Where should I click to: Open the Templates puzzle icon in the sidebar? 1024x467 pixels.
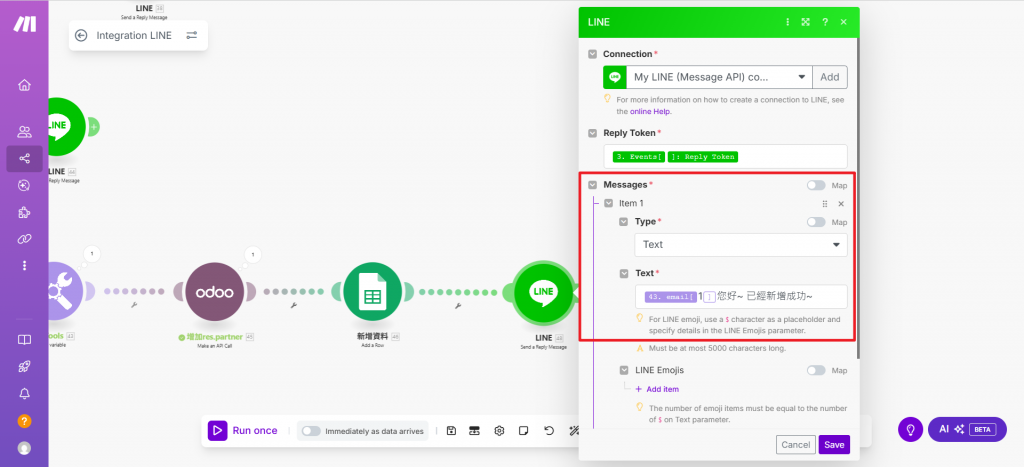(24, 212)
